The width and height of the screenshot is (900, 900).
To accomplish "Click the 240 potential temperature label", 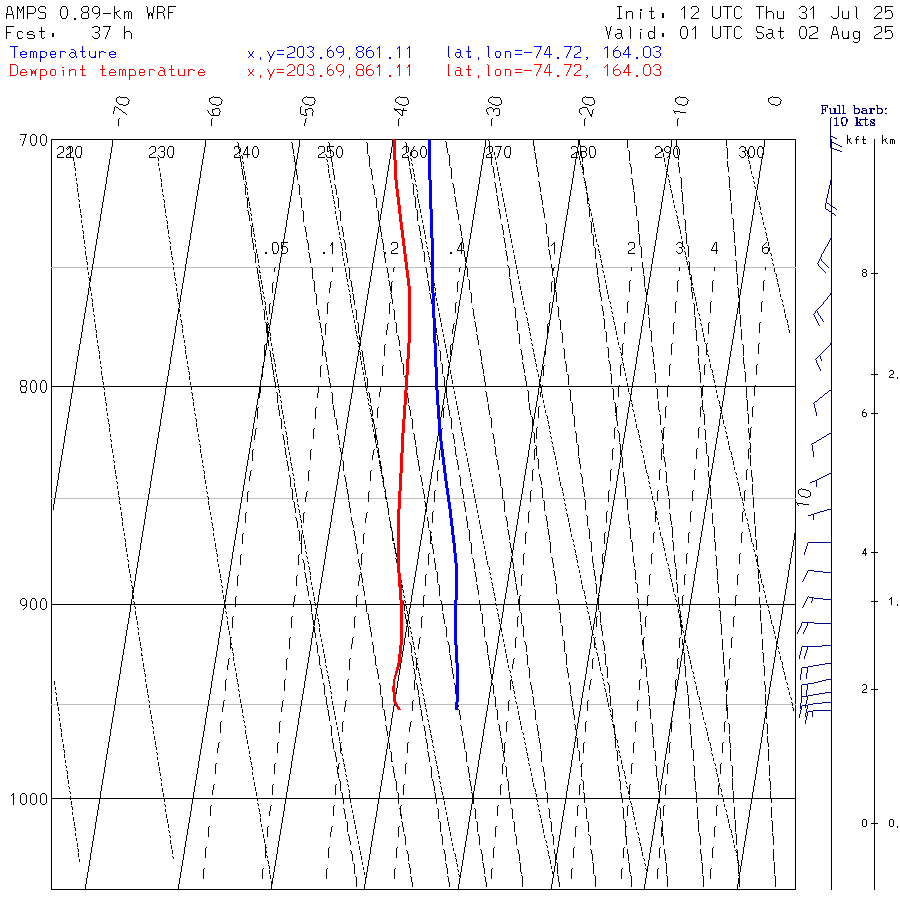I will (246, 153).
